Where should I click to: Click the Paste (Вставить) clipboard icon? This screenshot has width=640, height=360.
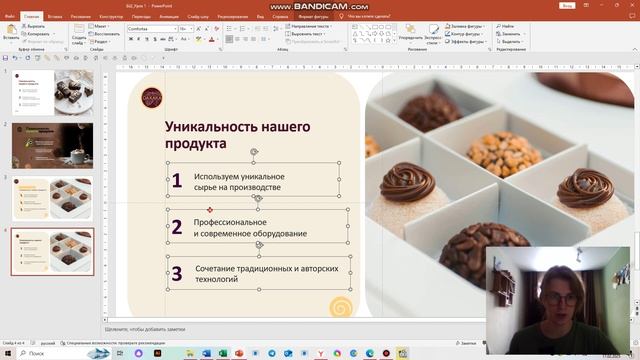tap(11, 30)
